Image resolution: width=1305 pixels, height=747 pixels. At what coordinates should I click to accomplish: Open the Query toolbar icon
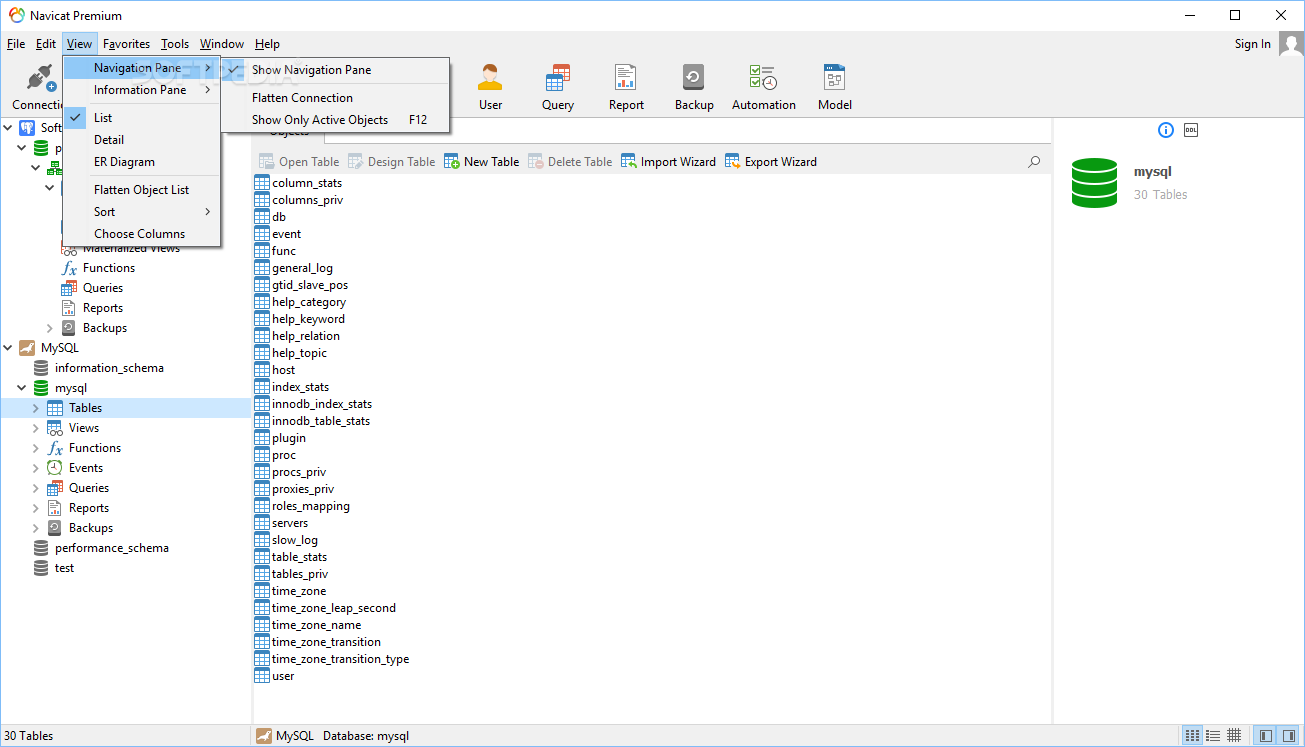pyautogui.click(x=558, y=87)
